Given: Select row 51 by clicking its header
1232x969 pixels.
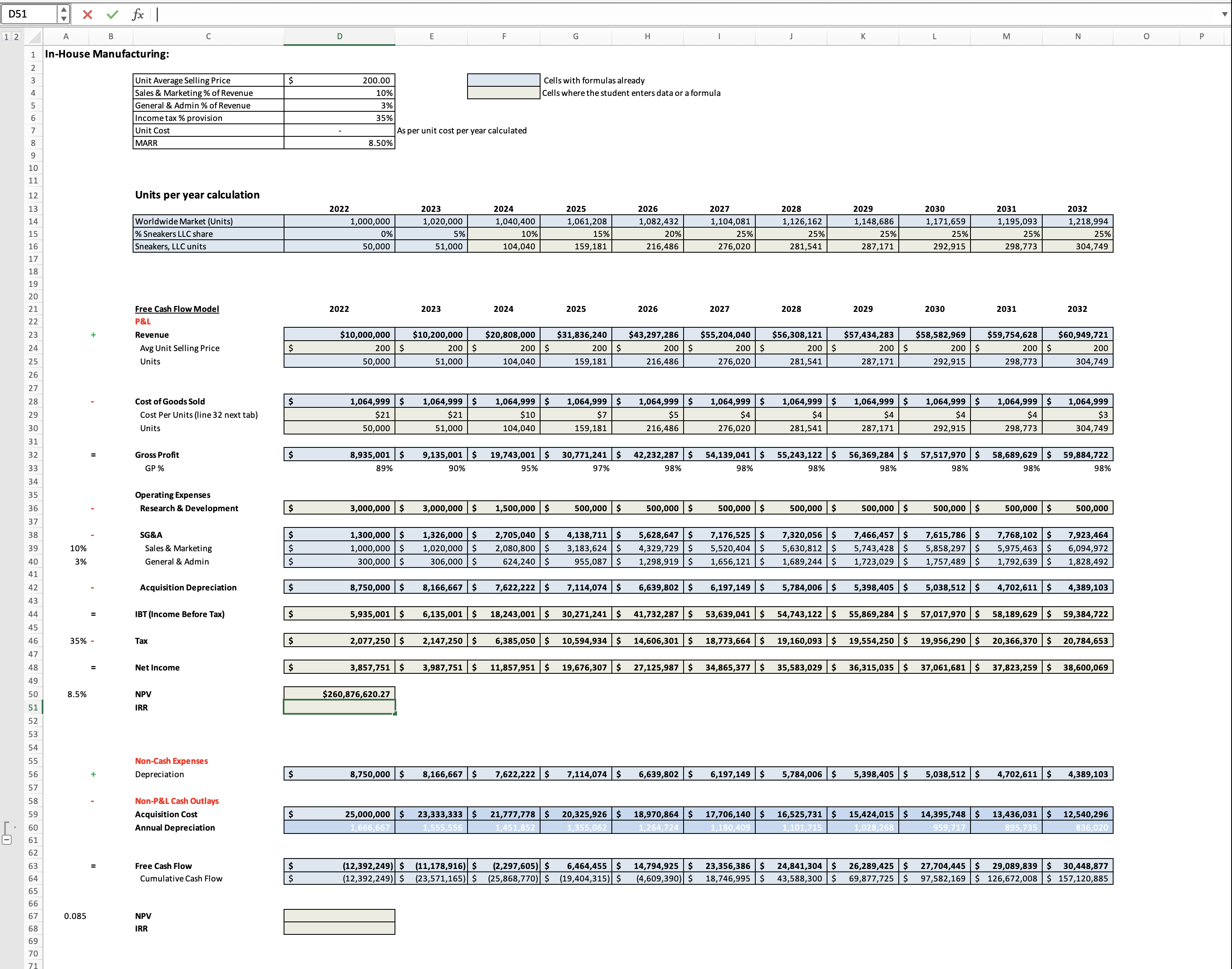Looking at the screenshot, I should 33,708.
